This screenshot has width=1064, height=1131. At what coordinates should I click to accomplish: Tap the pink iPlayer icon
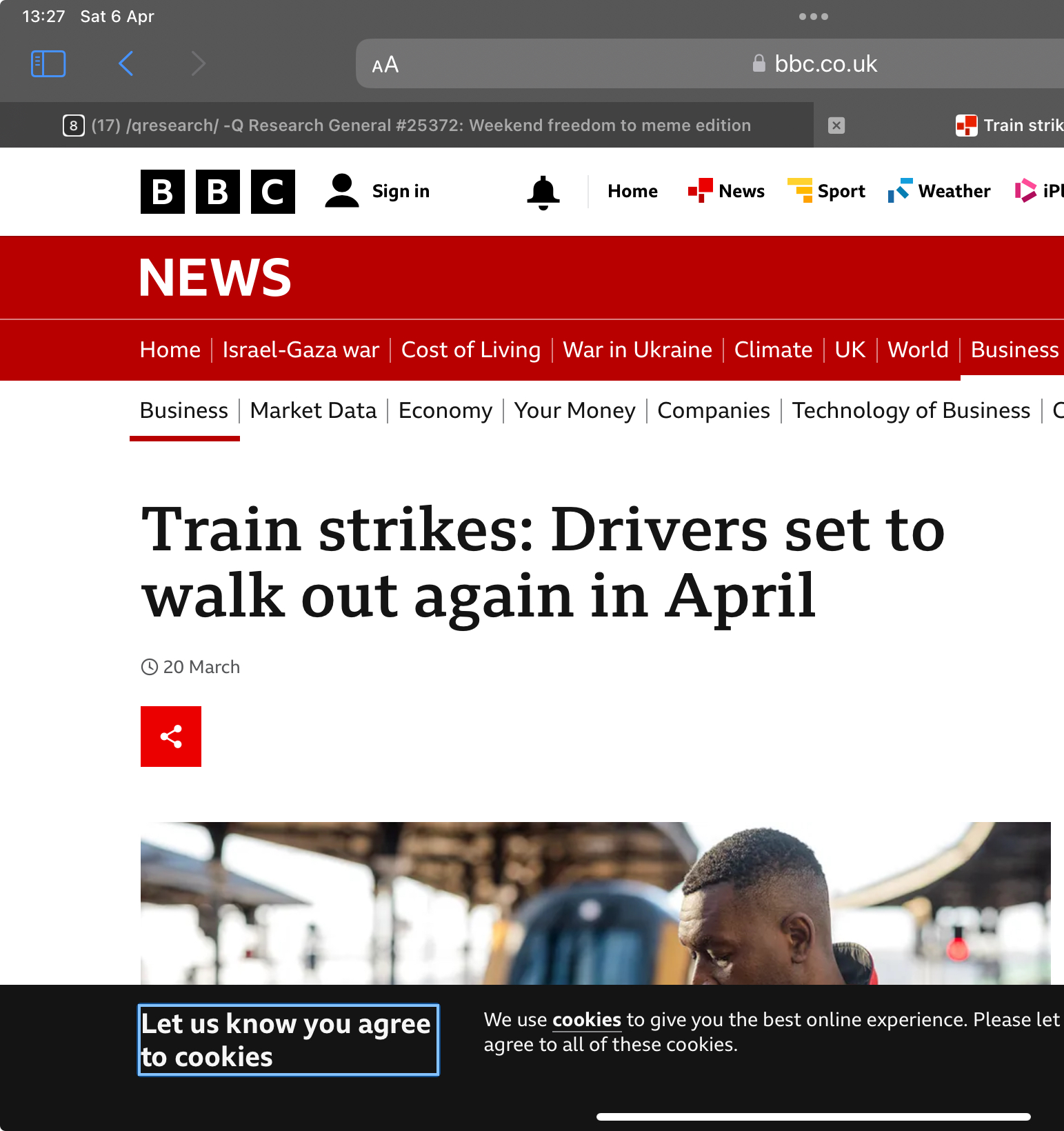pyautogui.click(x=1025, y=190)
